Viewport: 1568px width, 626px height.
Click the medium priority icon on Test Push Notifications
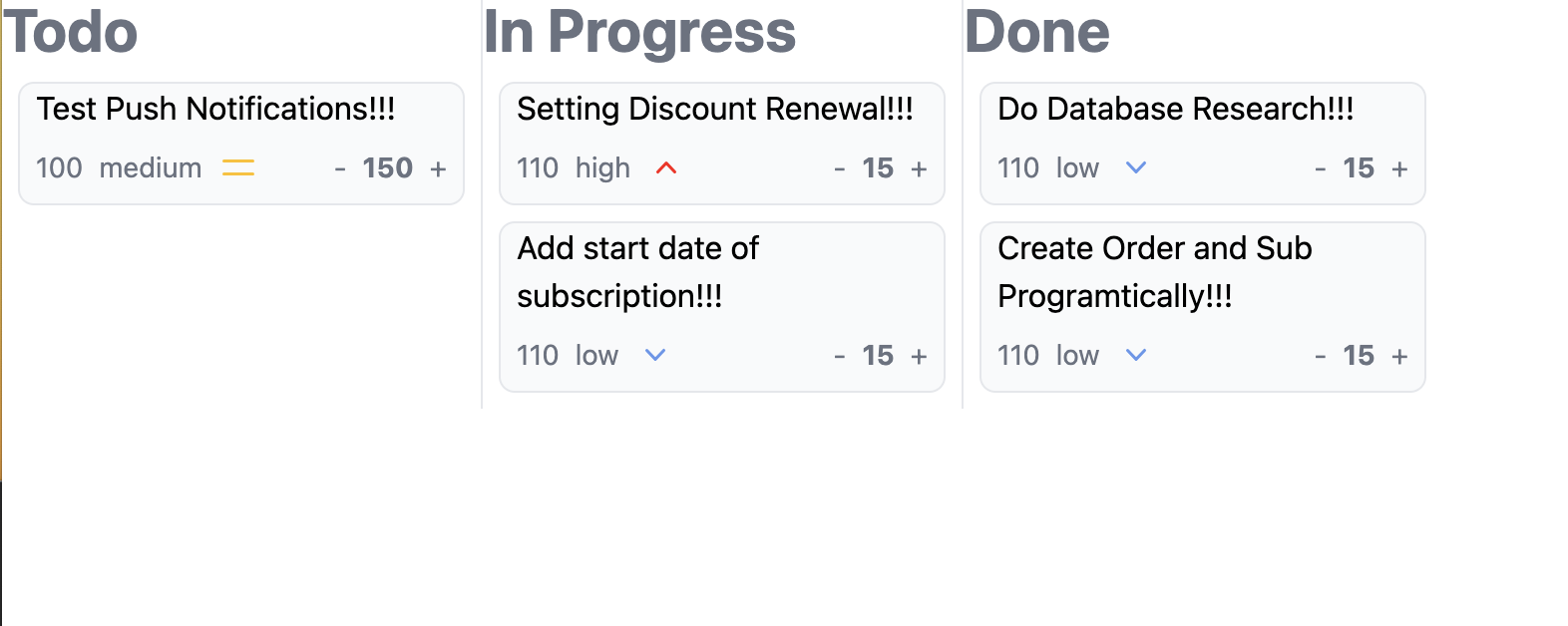(x=238, y=167)
